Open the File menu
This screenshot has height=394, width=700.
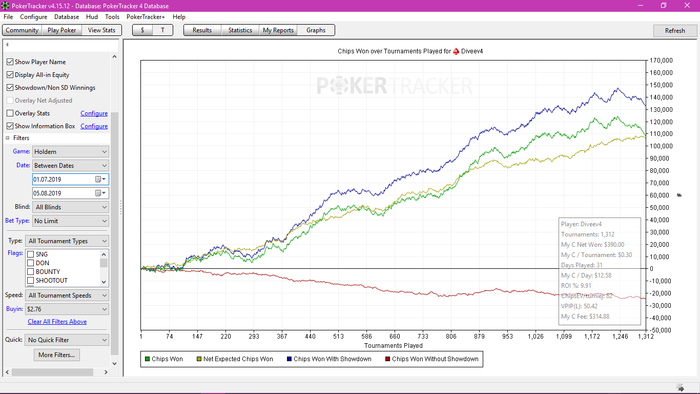(8, 17)
